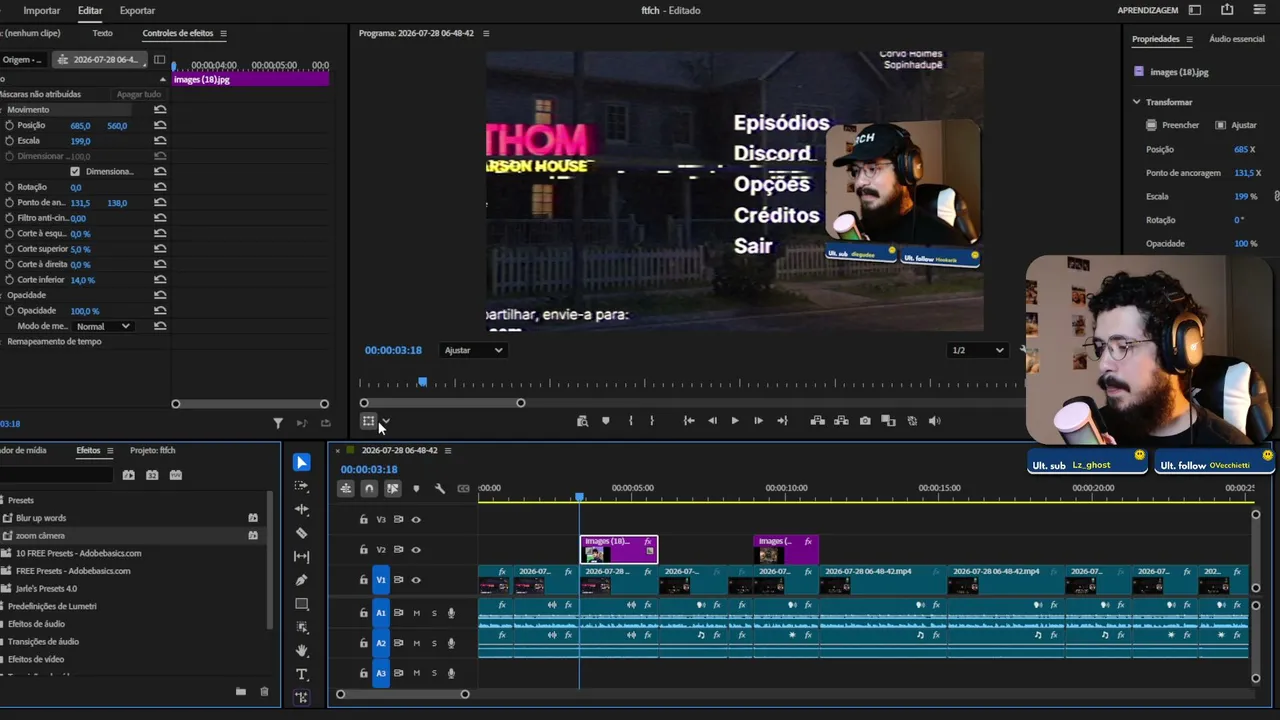Go to In point in program monitor
The height and width of the screenshot is (720, 1280).
click(x=689, y=421)
